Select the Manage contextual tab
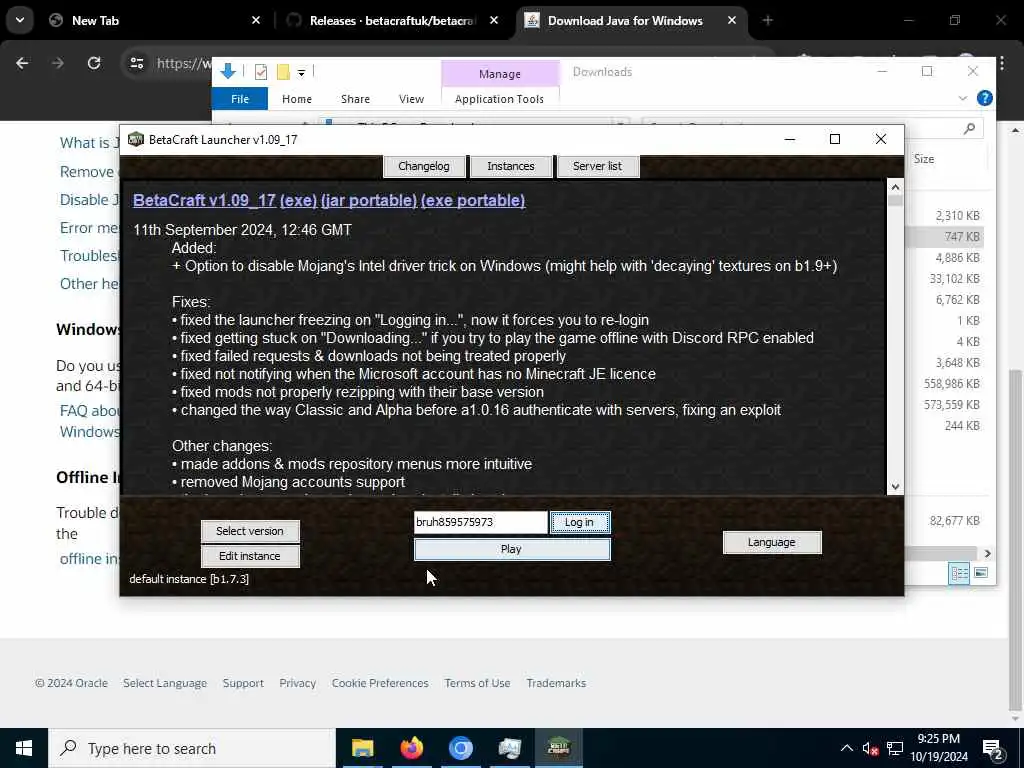 pyautogui.click(x=500, y=74)
